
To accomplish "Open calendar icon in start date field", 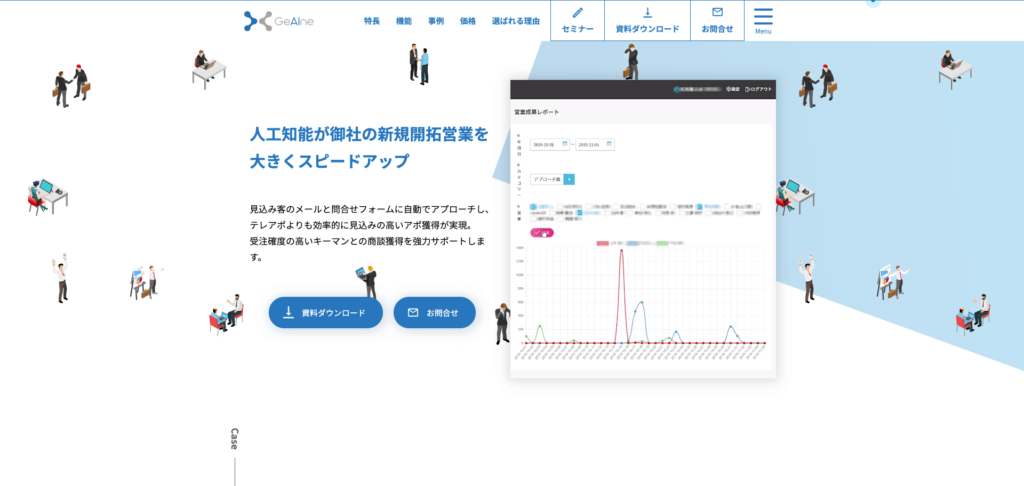I will click(x=565, y=144).
